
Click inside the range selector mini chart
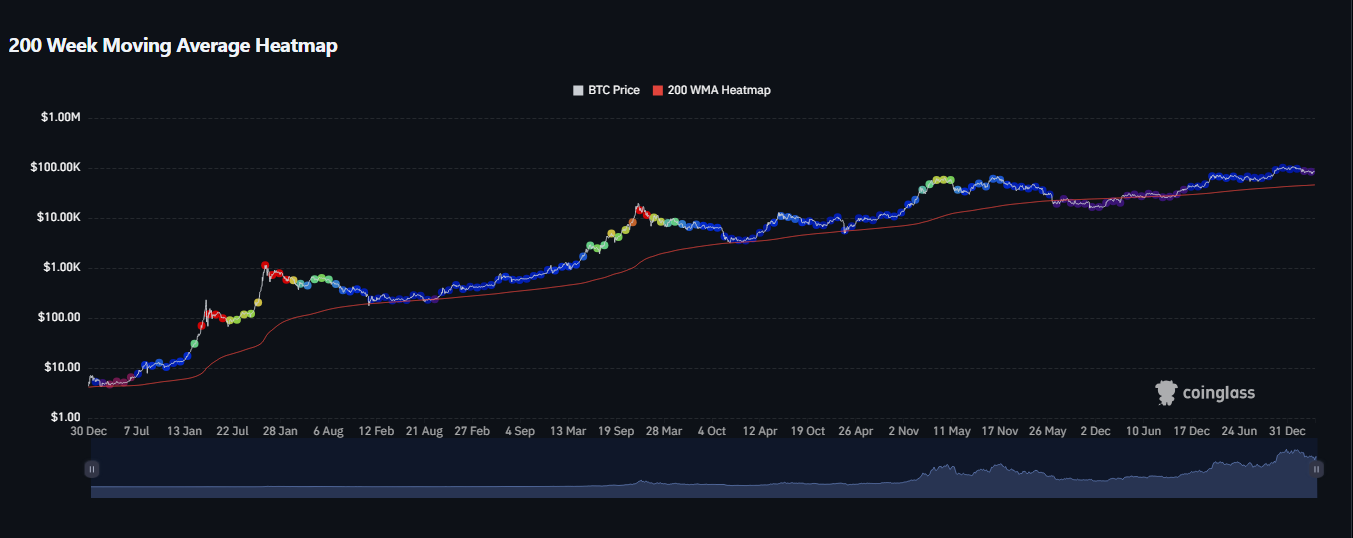point(700,470)
